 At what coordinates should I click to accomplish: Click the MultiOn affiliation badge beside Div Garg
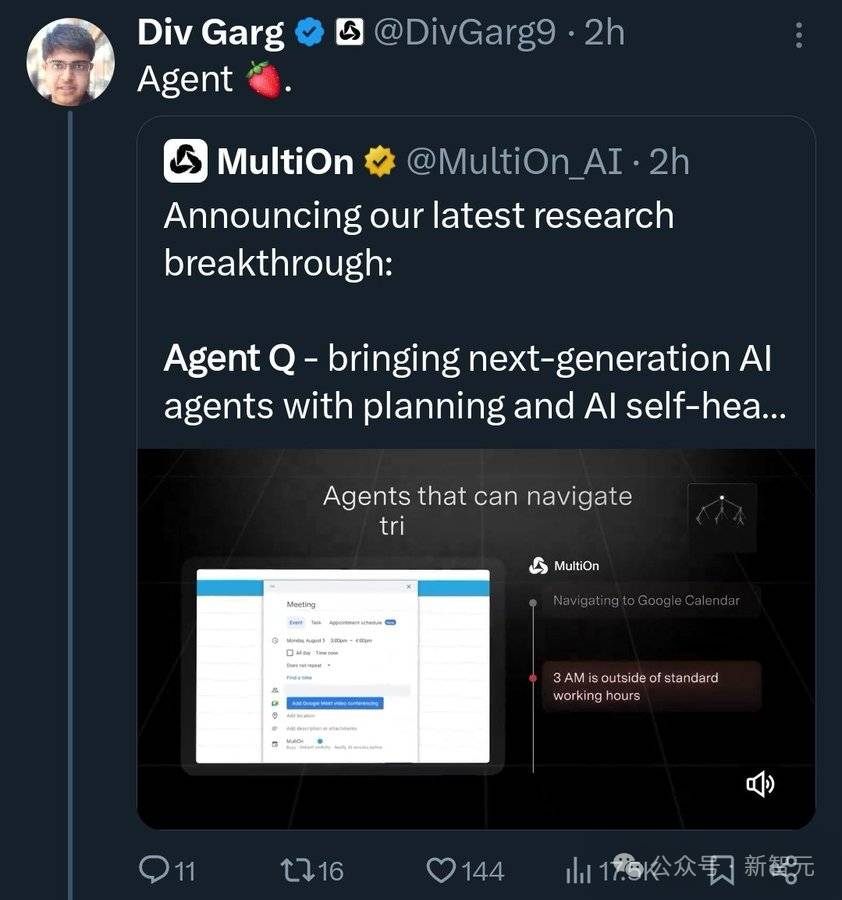[349, 33]
